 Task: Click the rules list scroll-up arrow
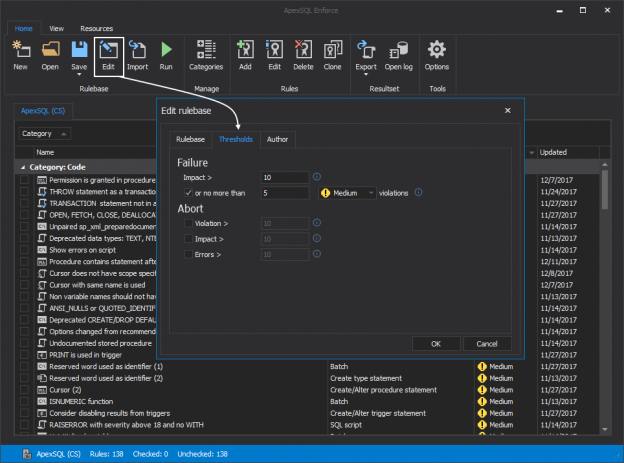tap(605, 164)
